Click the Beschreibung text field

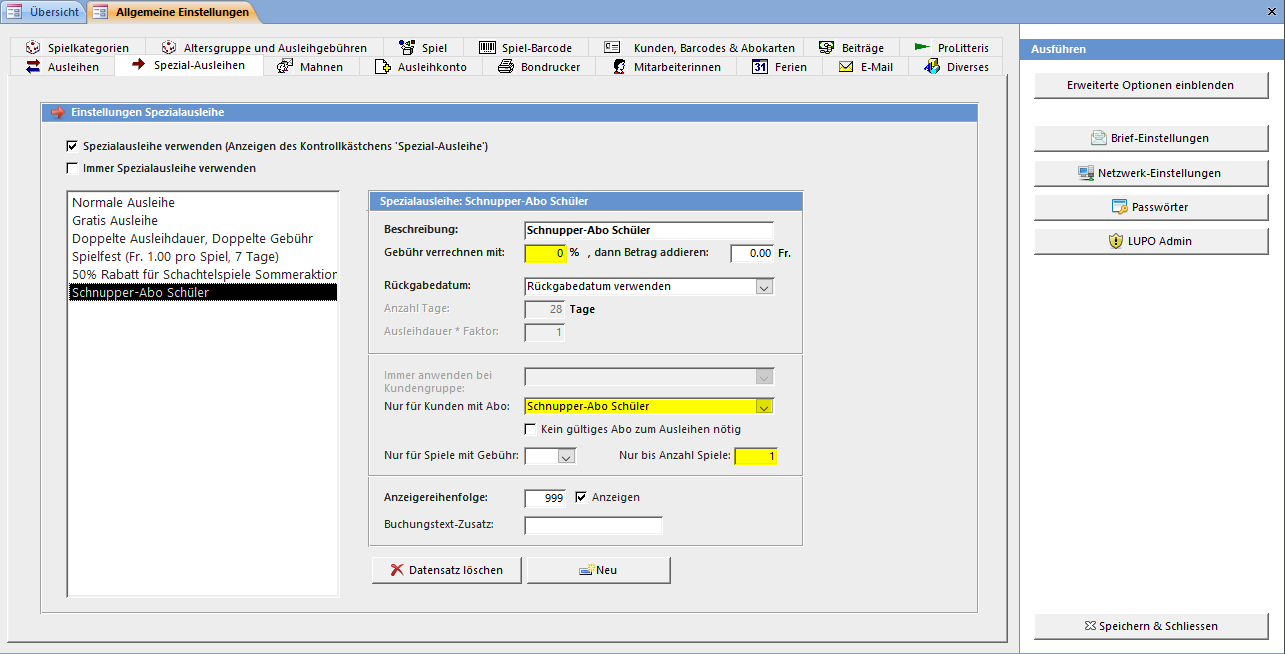coord(648,231)
